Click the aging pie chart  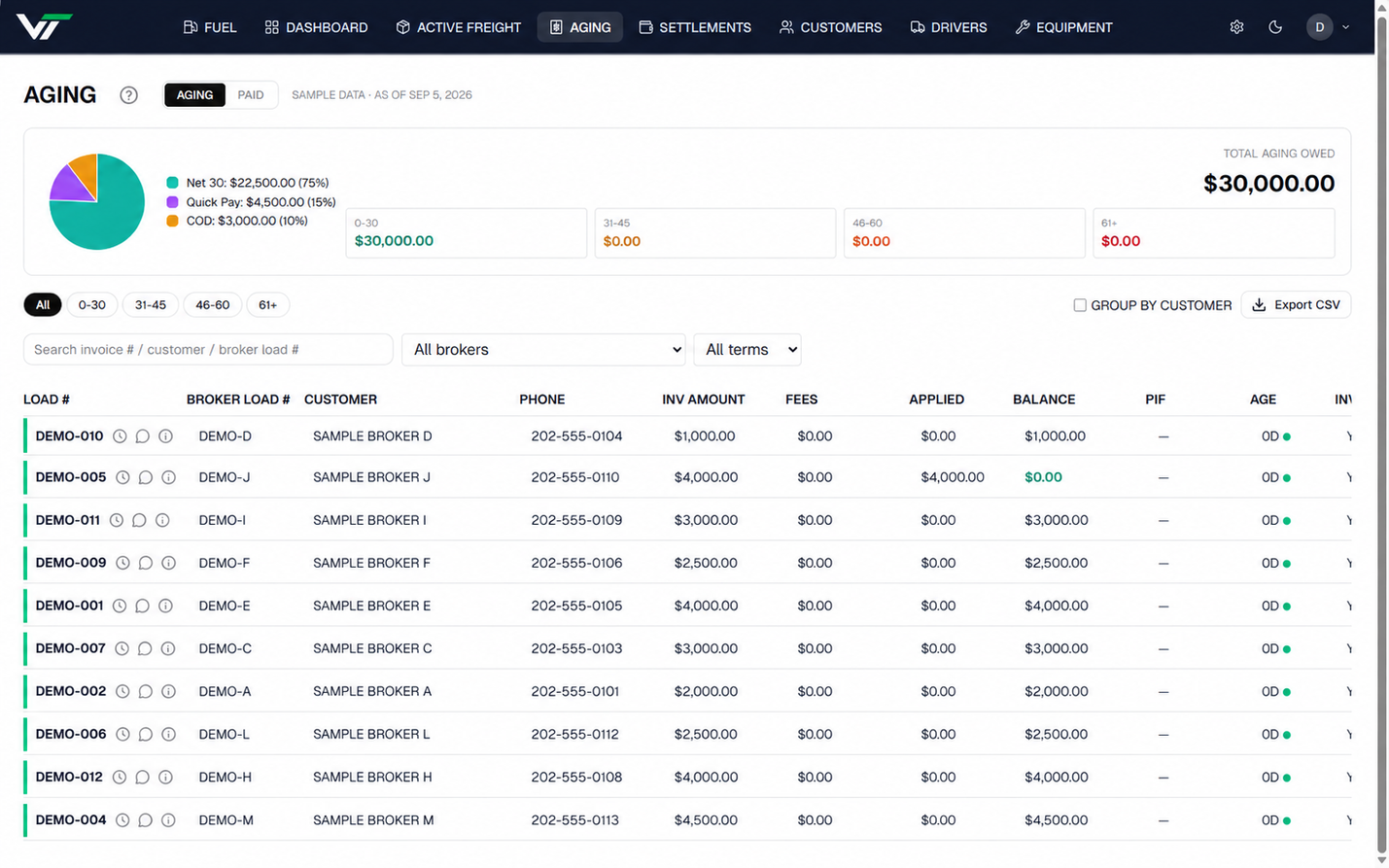97,202
